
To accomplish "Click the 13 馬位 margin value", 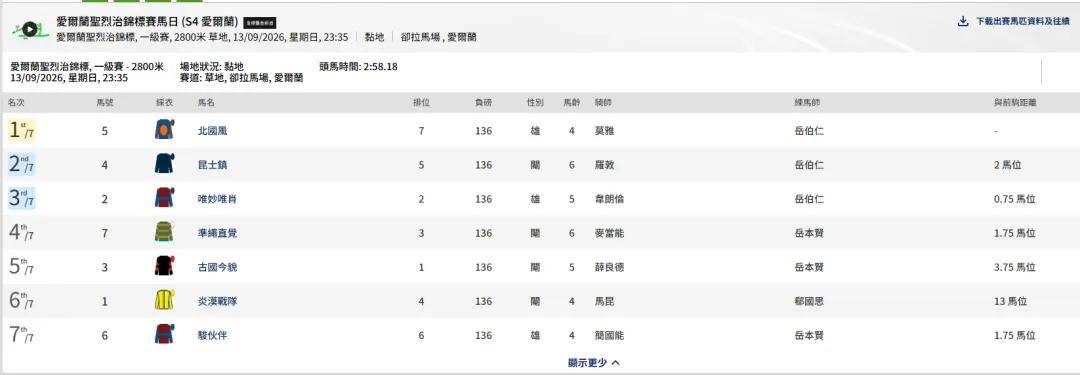I will [1010, 301].
